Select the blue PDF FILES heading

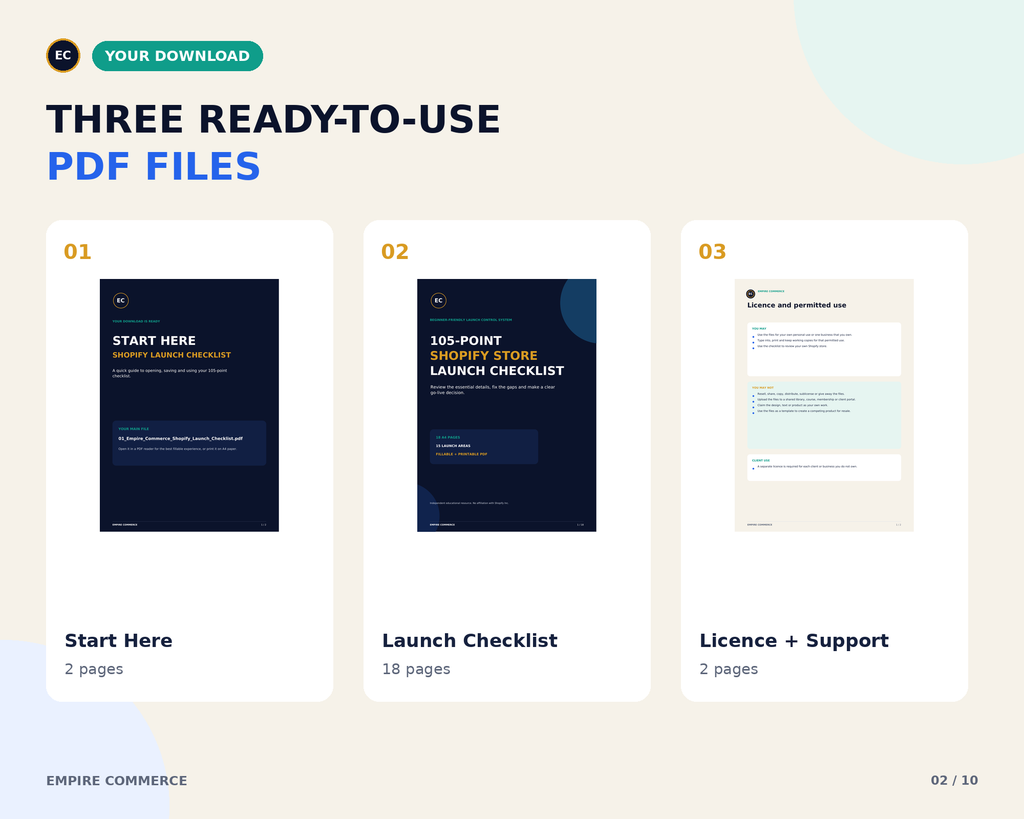point(153,166)
